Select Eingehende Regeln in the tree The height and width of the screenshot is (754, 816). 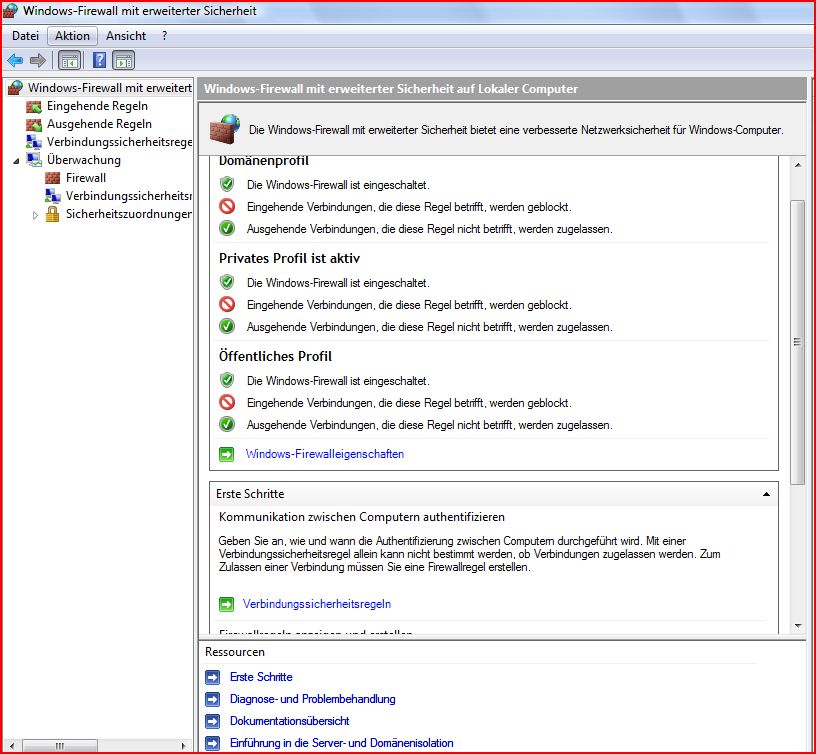pyautogui.click(x=97, y=106)
